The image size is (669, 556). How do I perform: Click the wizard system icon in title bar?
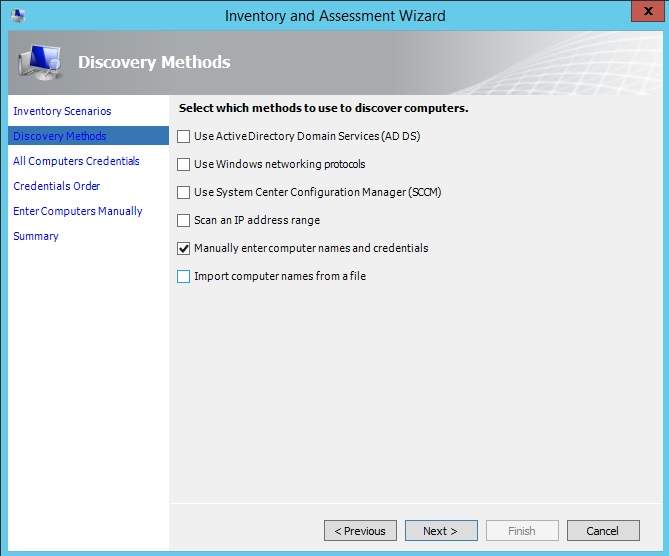tap(17, 15)
